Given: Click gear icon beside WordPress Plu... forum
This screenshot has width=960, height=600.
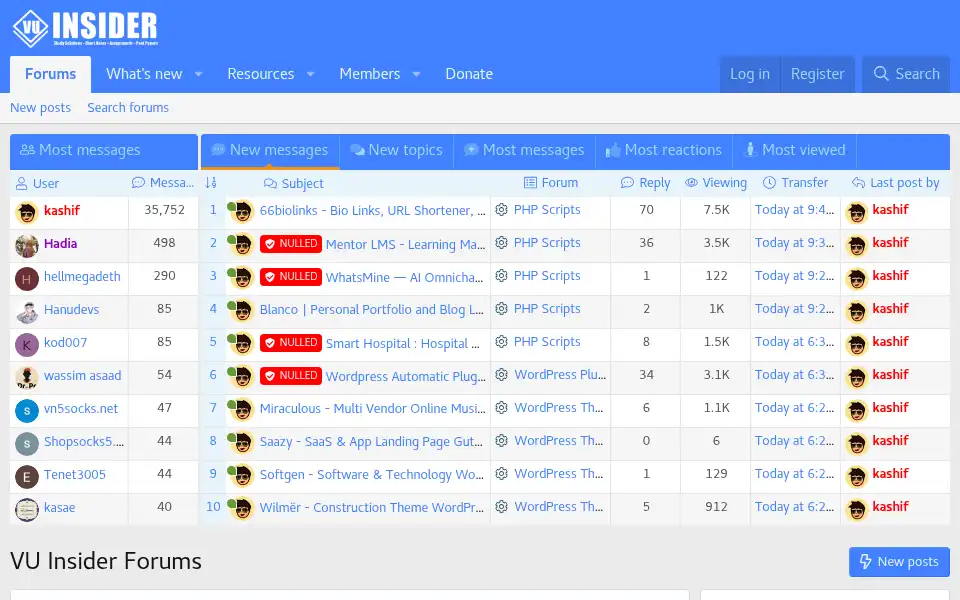Looking at the screenshot, I should click(501, 375).
